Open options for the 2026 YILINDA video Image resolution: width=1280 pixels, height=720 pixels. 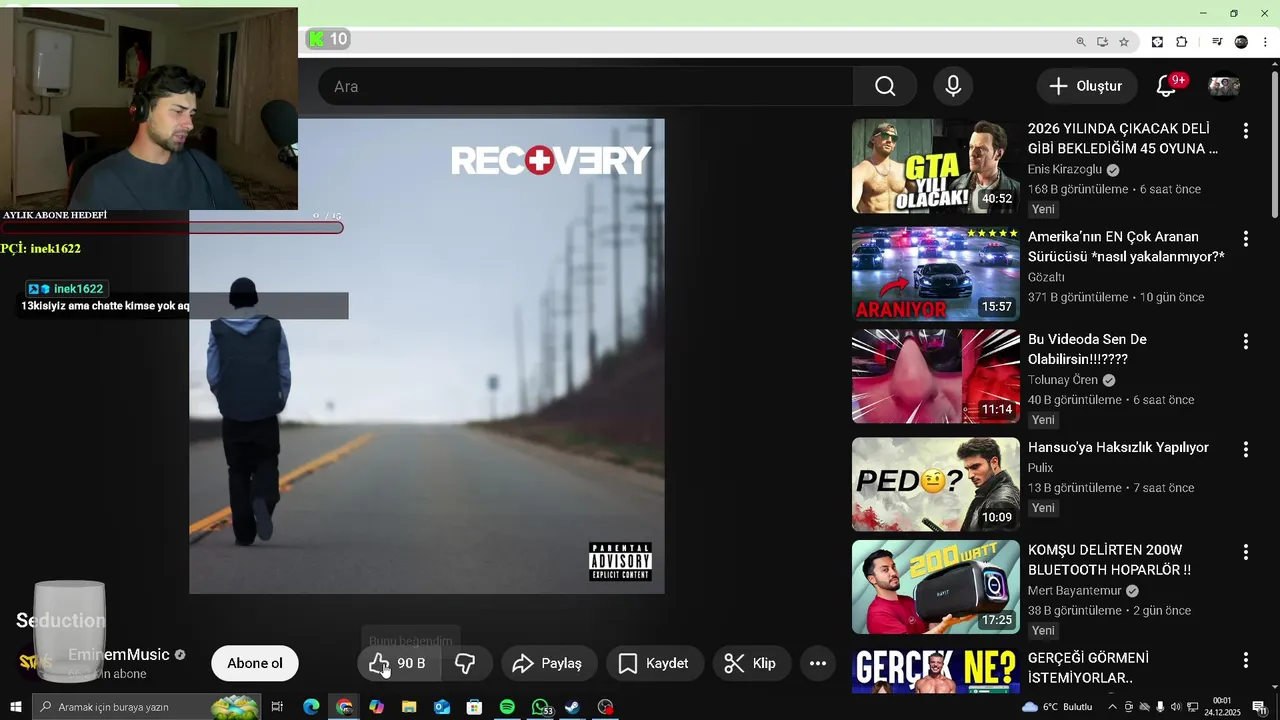coord(1245,131)
